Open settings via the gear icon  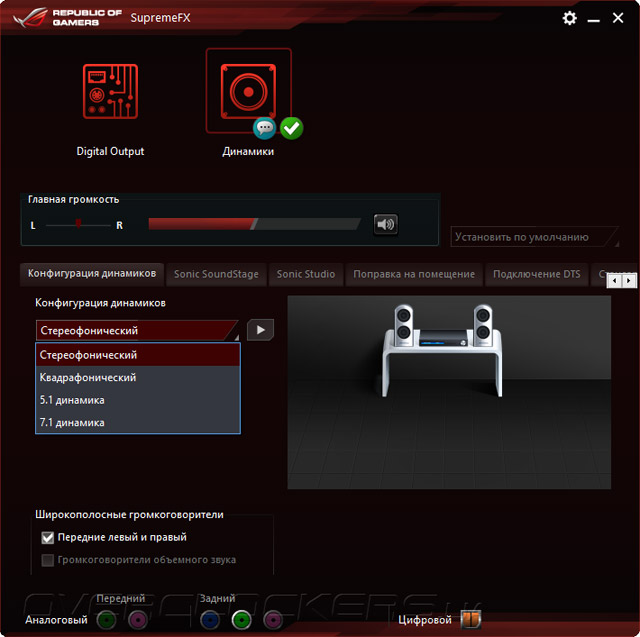(x=569, y=18)
